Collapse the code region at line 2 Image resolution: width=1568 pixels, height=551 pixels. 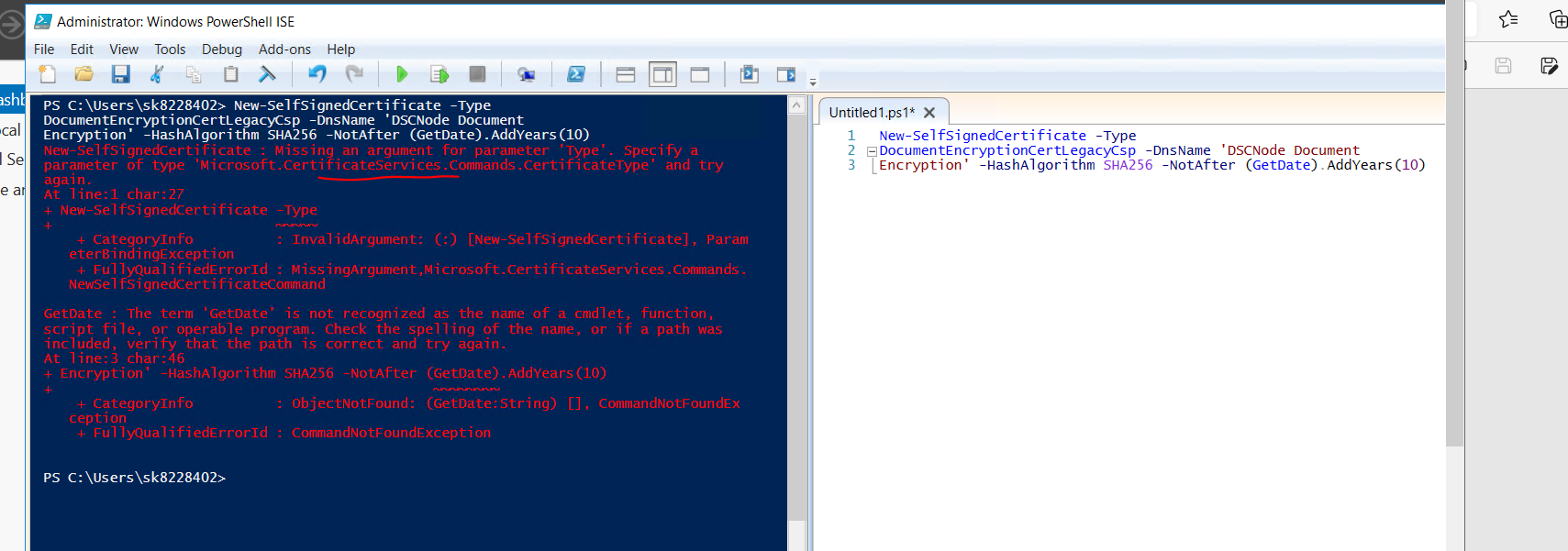pos(872,151)
